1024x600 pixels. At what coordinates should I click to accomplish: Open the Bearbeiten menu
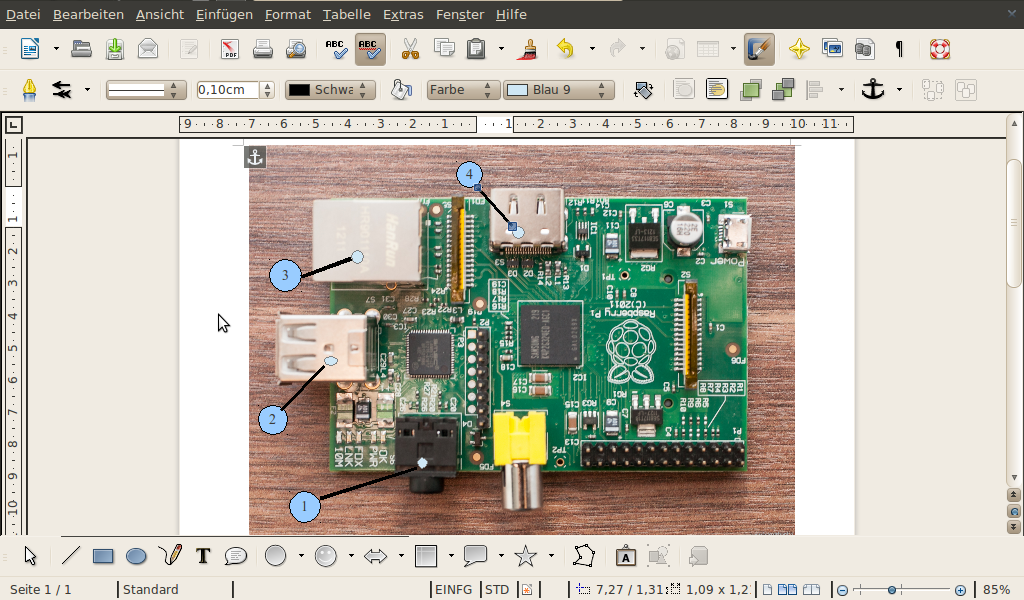tap(88, 14)
